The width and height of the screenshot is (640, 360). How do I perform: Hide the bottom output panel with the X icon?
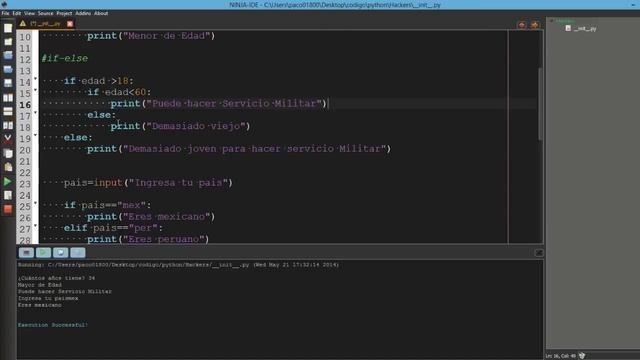pos(539,253)
